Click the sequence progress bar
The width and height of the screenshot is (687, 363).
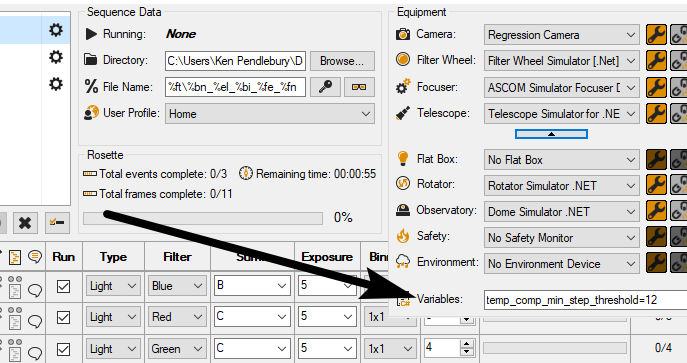tap(203, 219)
